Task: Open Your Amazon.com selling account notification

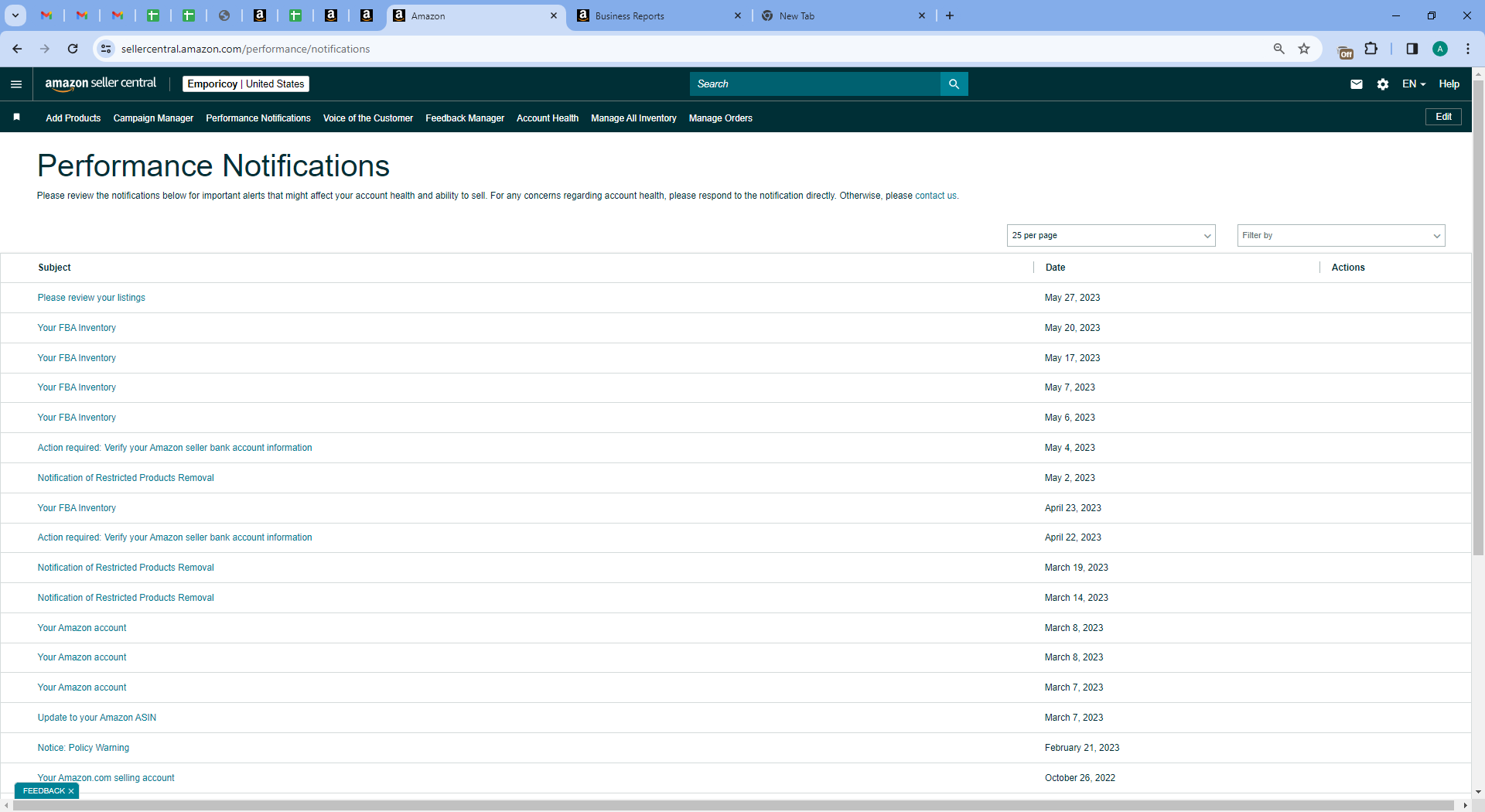Action: (x=106, y=778)
